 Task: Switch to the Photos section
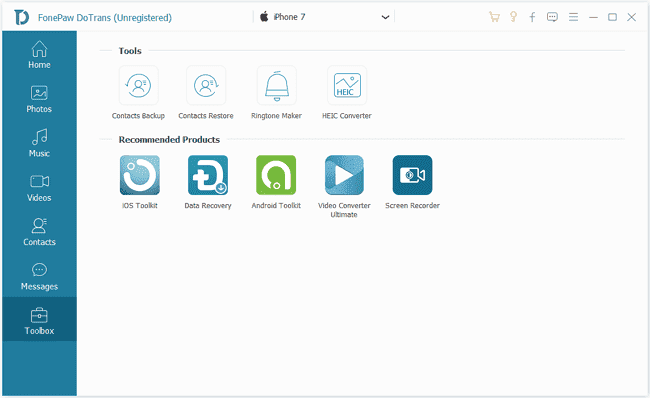(x=39, y=99)
